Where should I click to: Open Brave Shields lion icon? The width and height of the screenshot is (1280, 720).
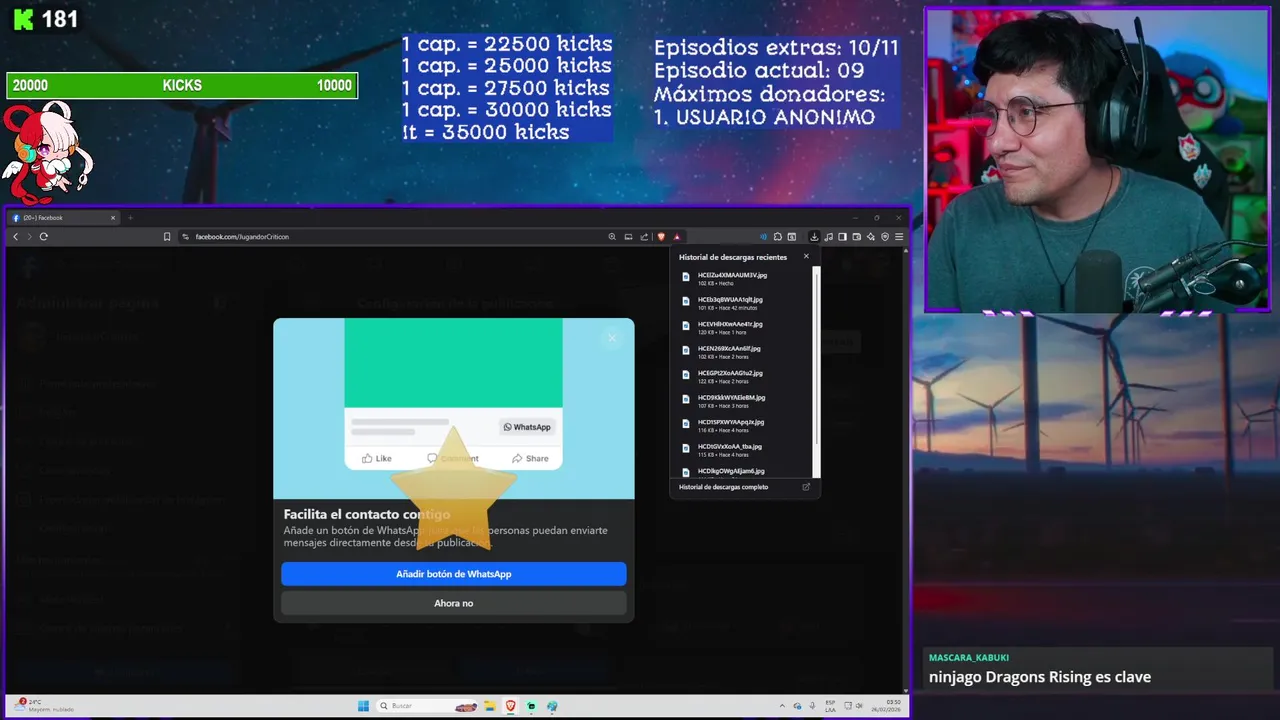[x=661, y=237]
